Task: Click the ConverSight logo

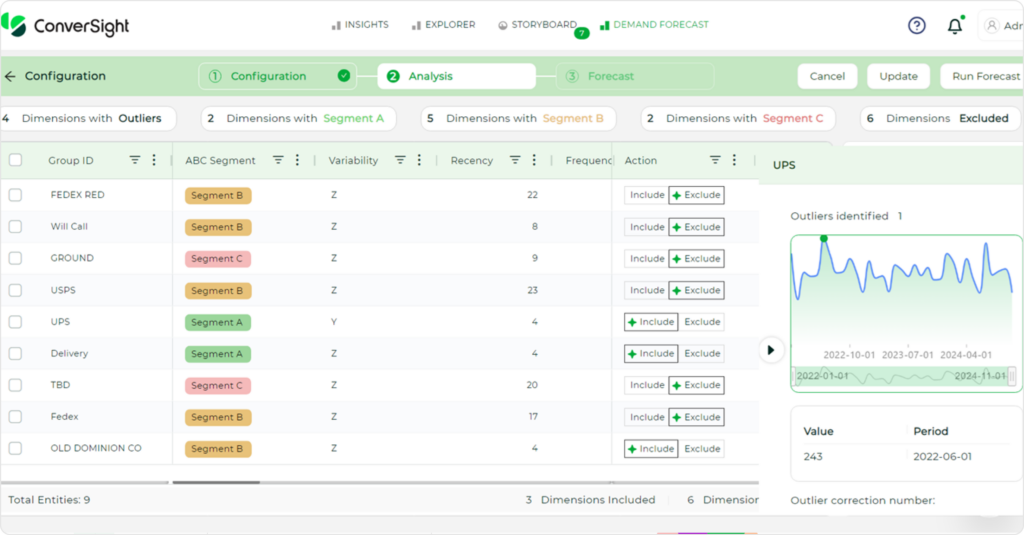Action: pyautogui.click(x=65, y=25)
